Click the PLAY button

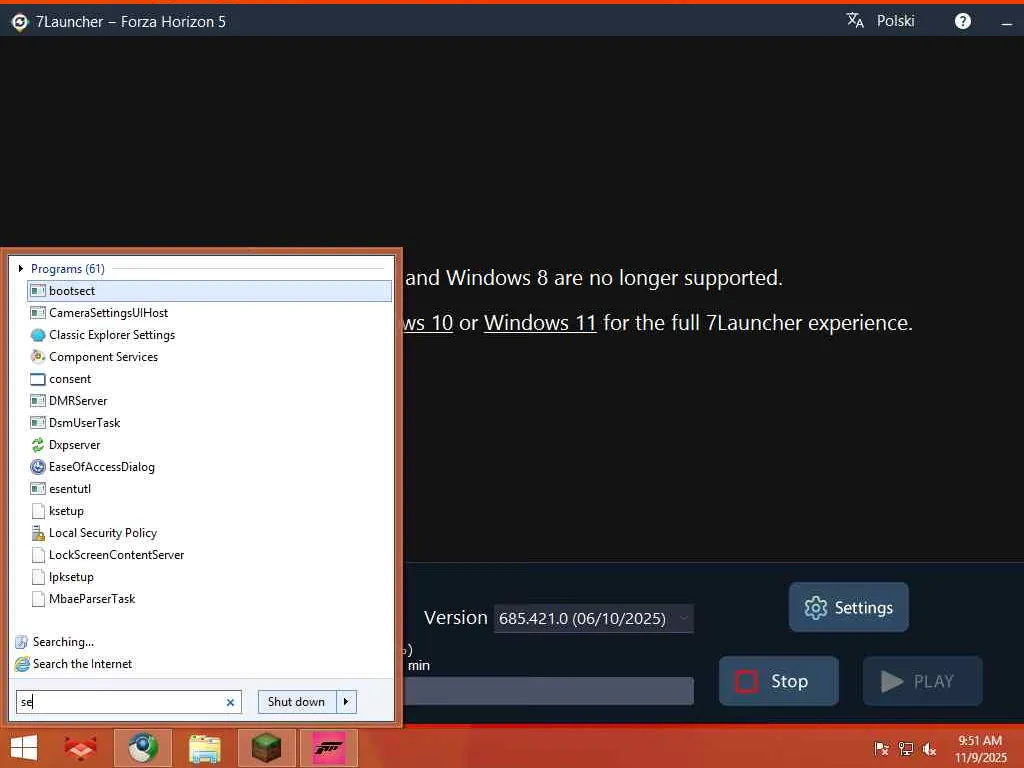[x=923, y=681]
